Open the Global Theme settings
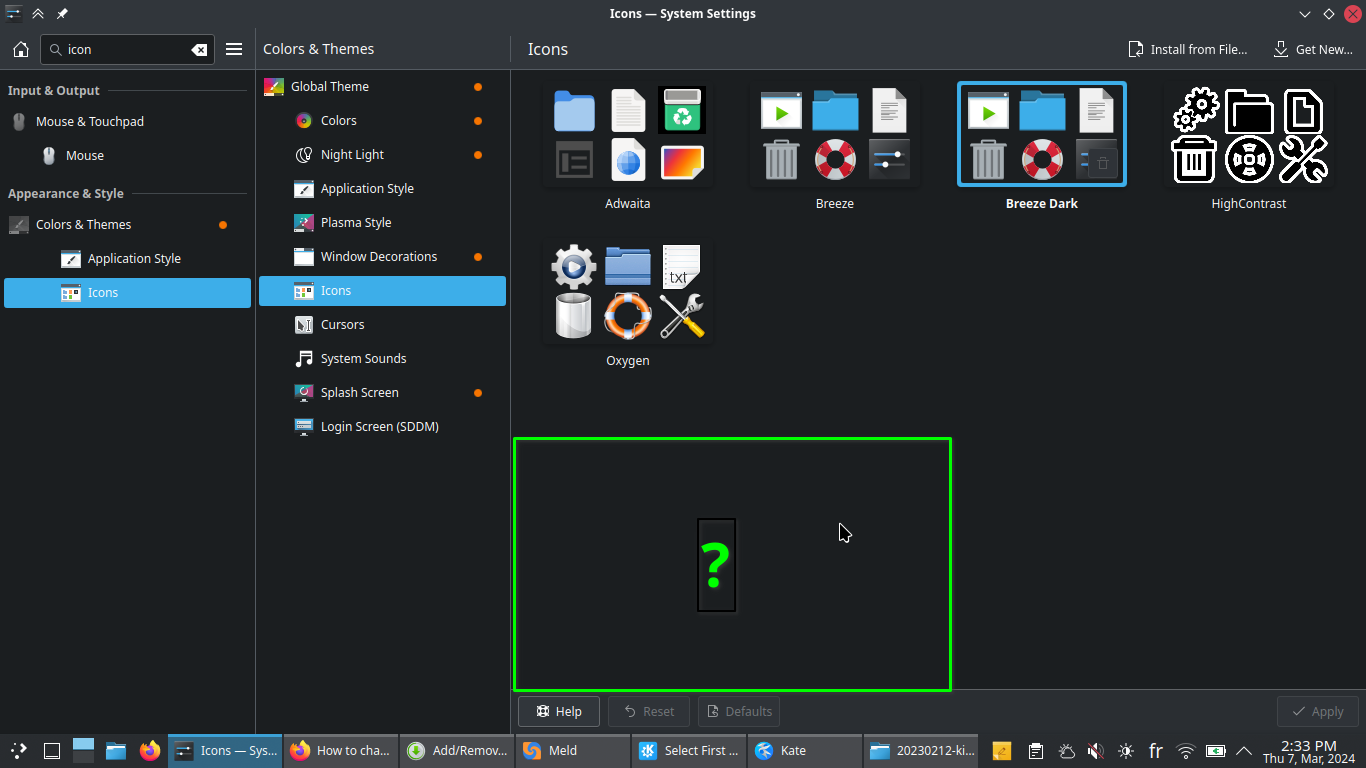Image resolution: width=1366 pixels, height=768 pixels. coord(330,87)
